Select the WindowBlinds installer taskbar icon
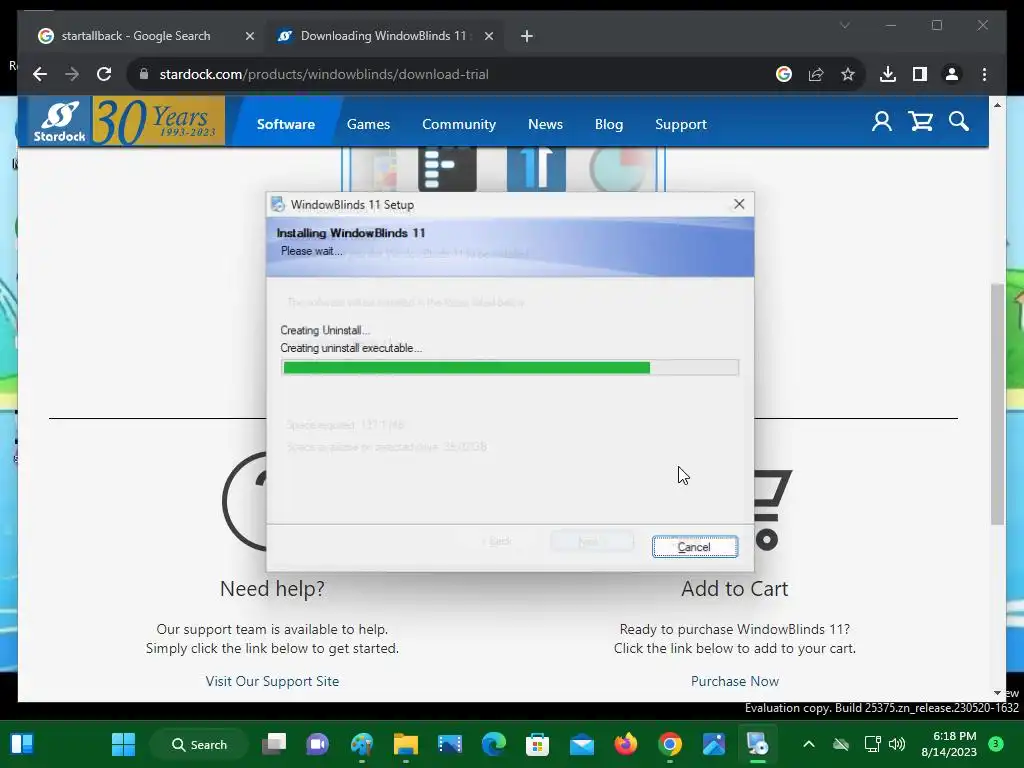This screenshot has width=1024, height=768. pyautogui.click(x=758, y=744)
